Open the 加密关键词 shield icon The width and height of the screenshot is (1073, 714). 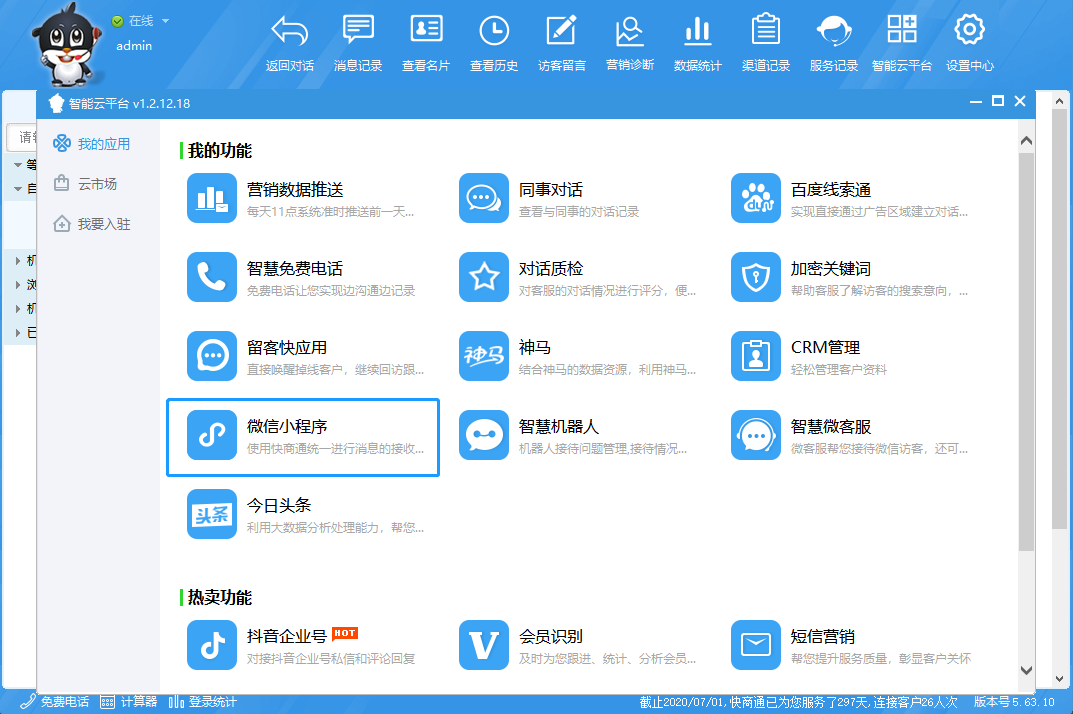click(x=756, y=277)
